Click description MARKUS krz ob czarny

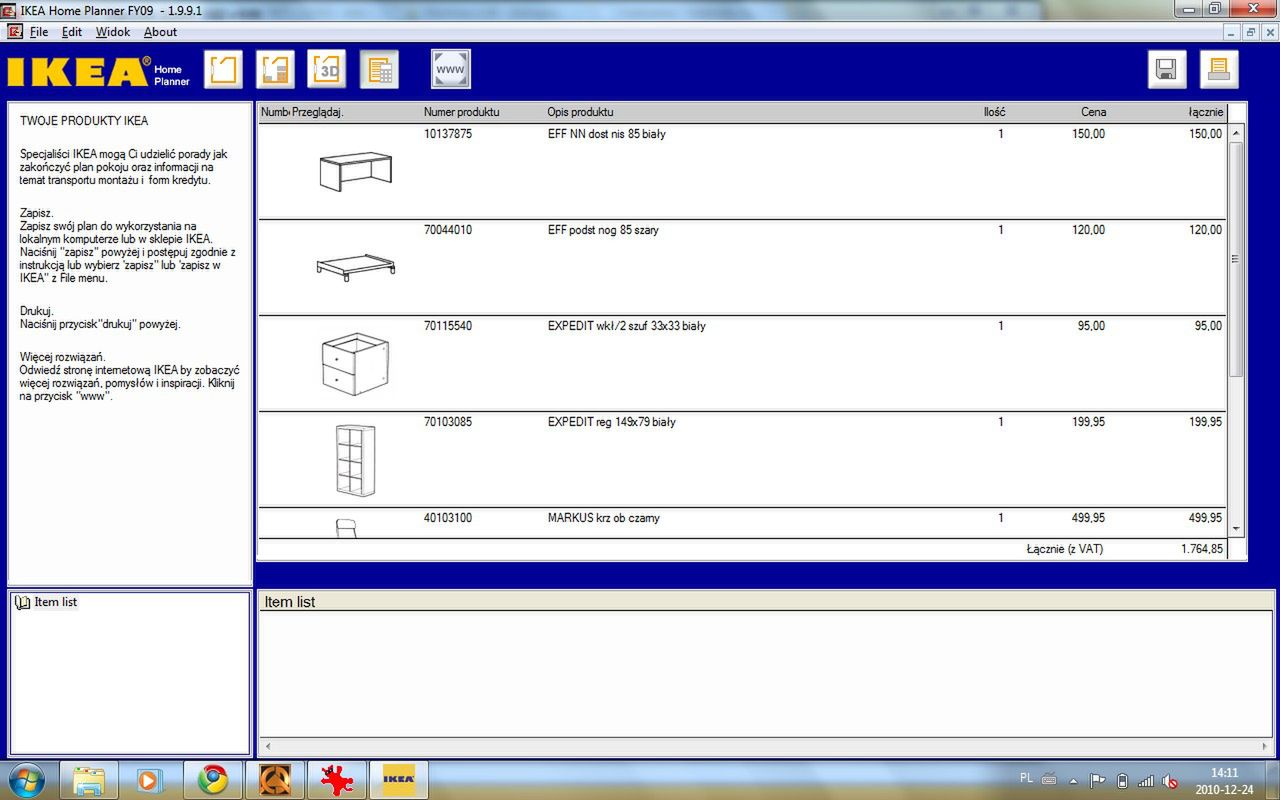click(604, 518)
